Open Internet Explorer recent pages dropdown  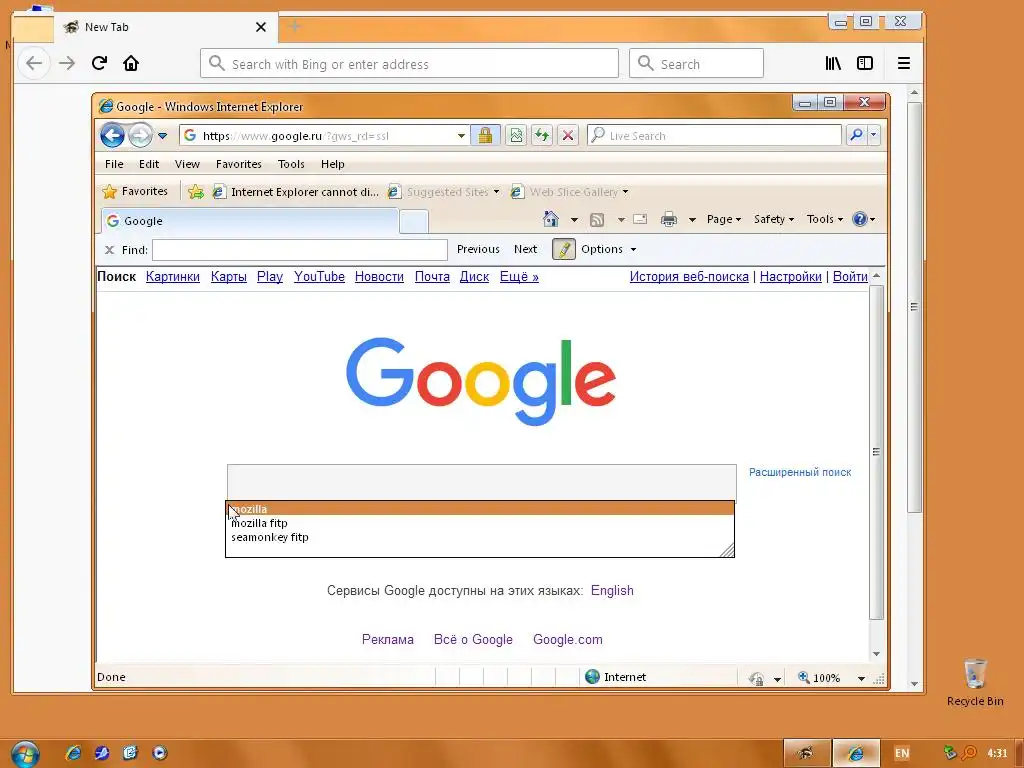[163, 136]
